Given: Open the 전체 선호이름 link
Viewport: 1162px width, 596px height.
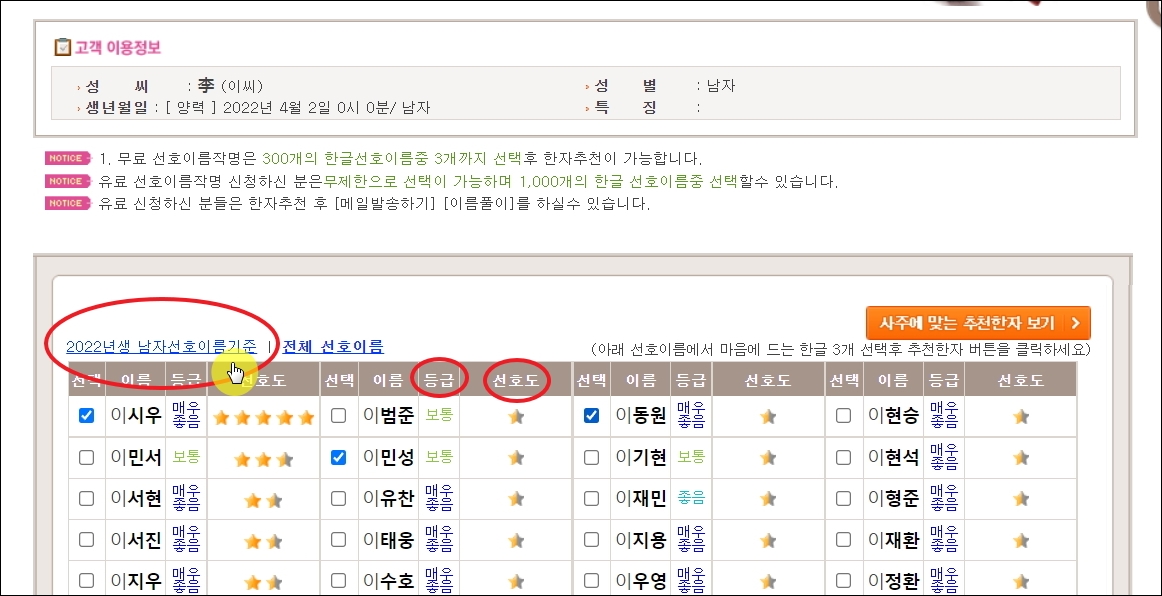Looking at the screenshot, I should pos(333,346).
